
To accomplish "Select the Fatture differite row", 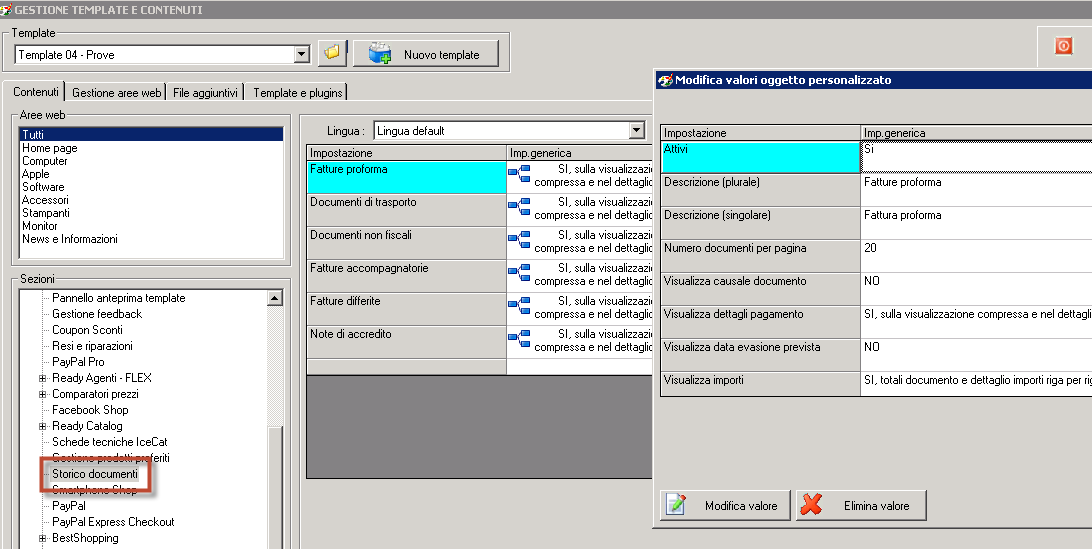I will (407, 309).
